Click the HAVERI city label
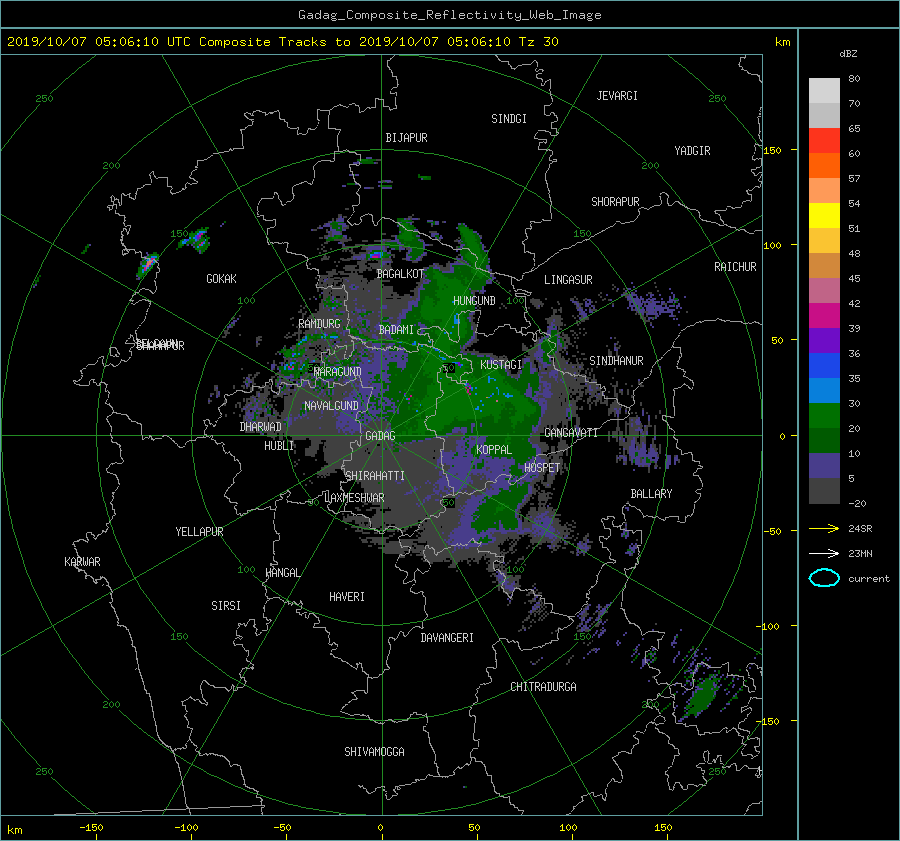Image resolution: width=900 pixels, height=841 pixels. tap(347, 597)
